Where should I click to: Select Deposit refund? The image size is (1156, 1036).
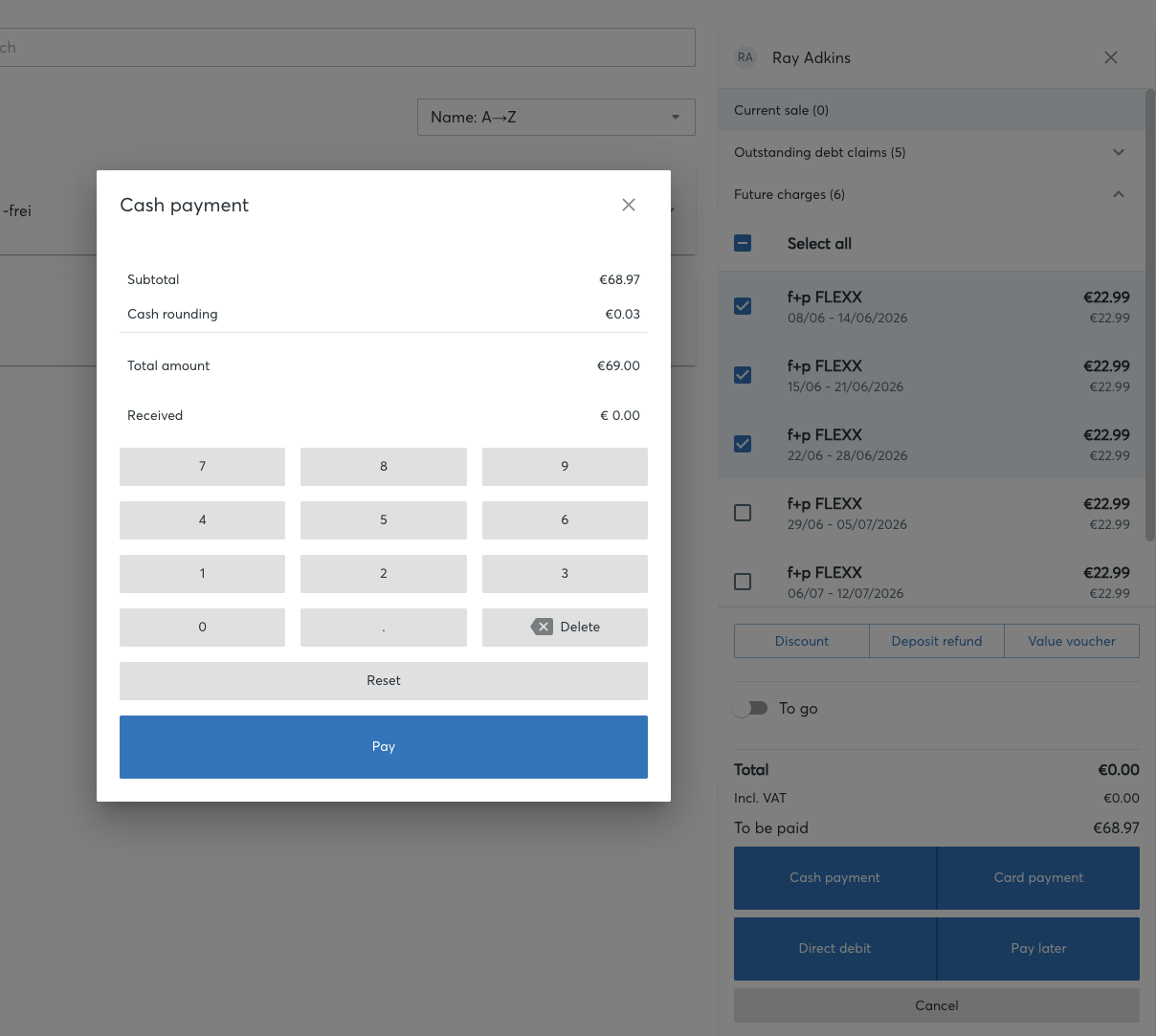pyautogui.click(x=937, y=641)
